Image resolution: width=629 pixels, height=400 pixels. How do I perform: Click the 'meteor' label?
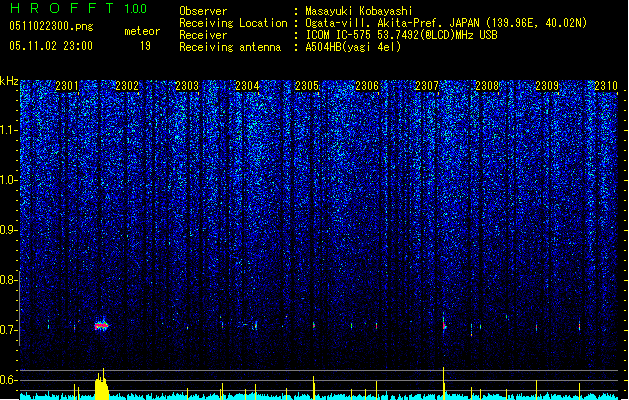[142, 31]
